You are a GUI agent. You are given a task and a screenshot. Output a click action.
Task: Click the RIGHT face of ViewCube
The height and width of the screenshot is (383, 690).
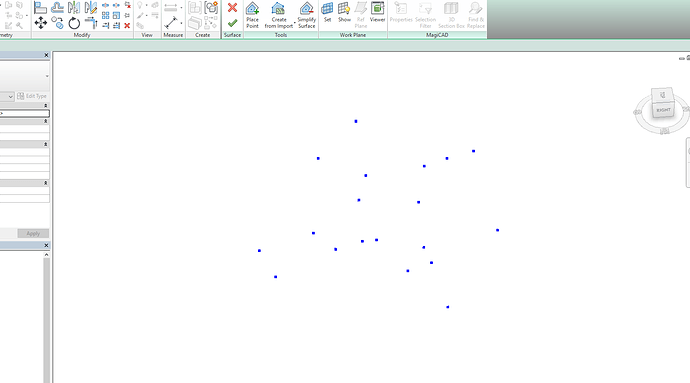pyautogui.click(x=663, y=110)
